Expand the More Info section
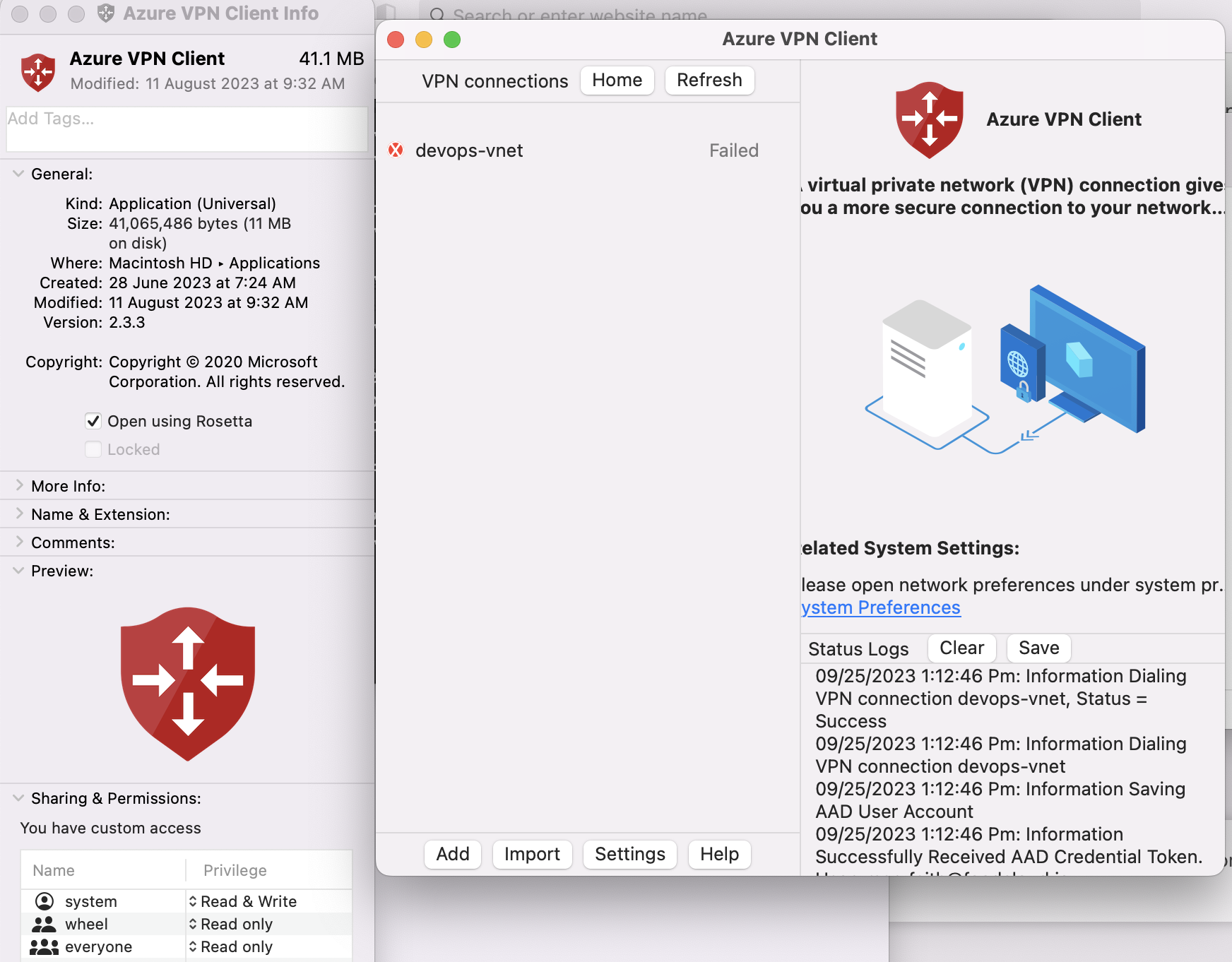The image size is (1232, 962). point(19,486)
